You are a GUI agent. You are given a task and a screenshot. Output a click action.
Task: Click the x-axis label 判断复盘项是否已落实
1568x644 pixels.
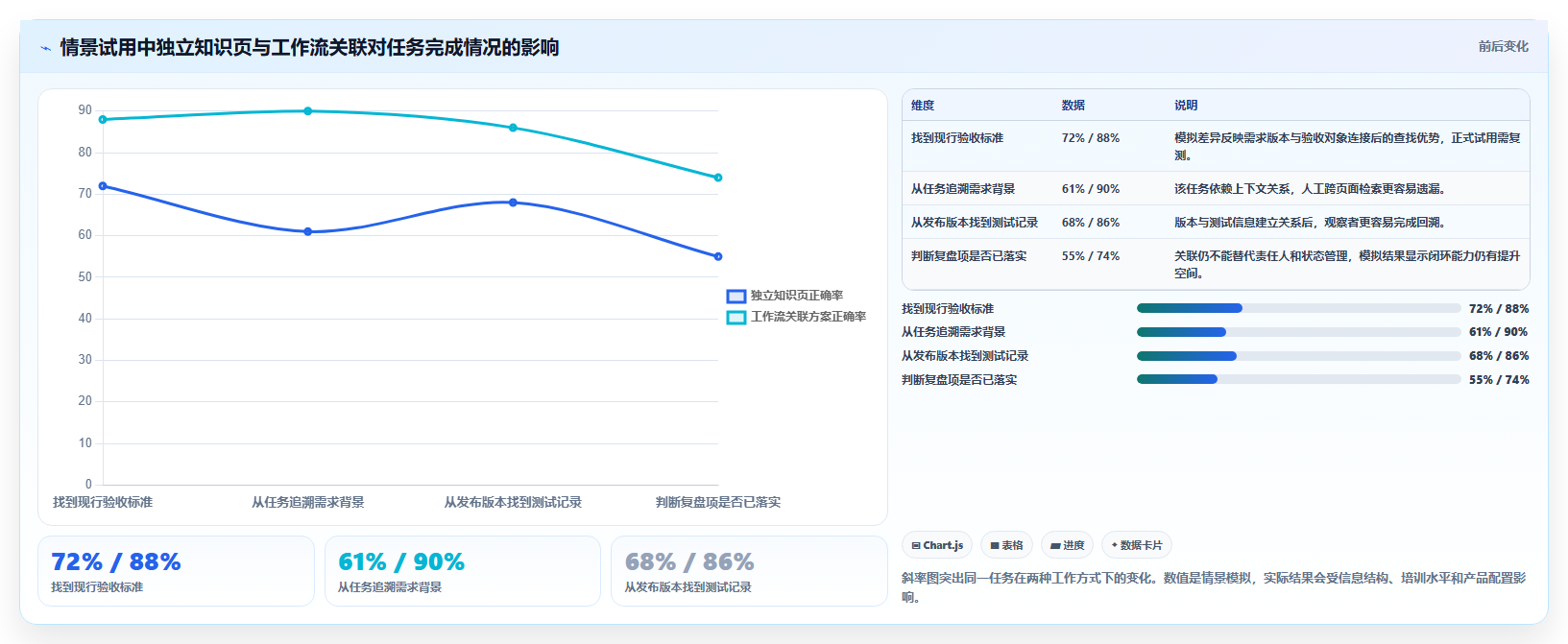718,502
